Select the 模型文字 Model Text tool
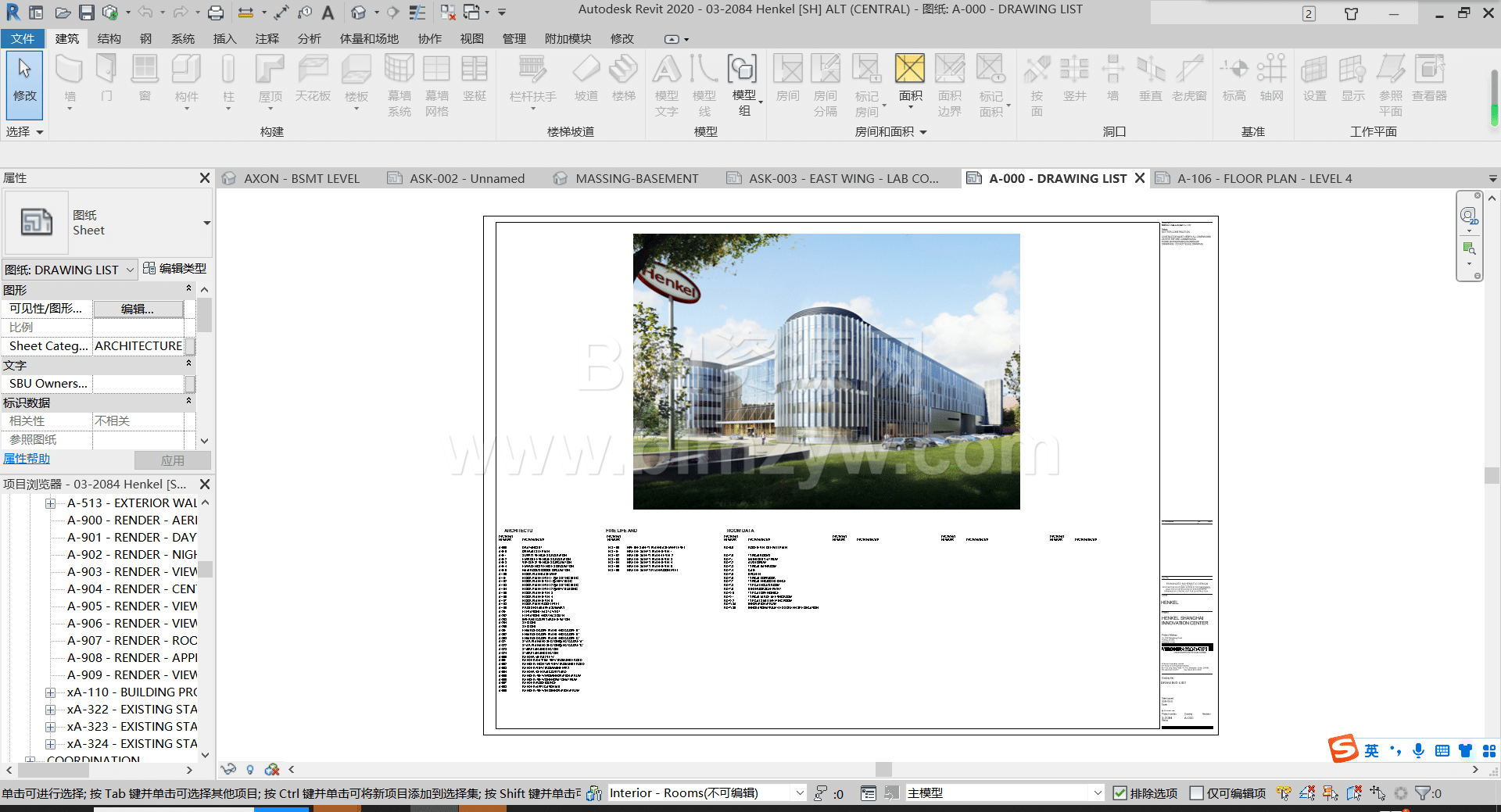This screenshot has height=812, width=1501. pyautogui.click(x=666, y=85)
